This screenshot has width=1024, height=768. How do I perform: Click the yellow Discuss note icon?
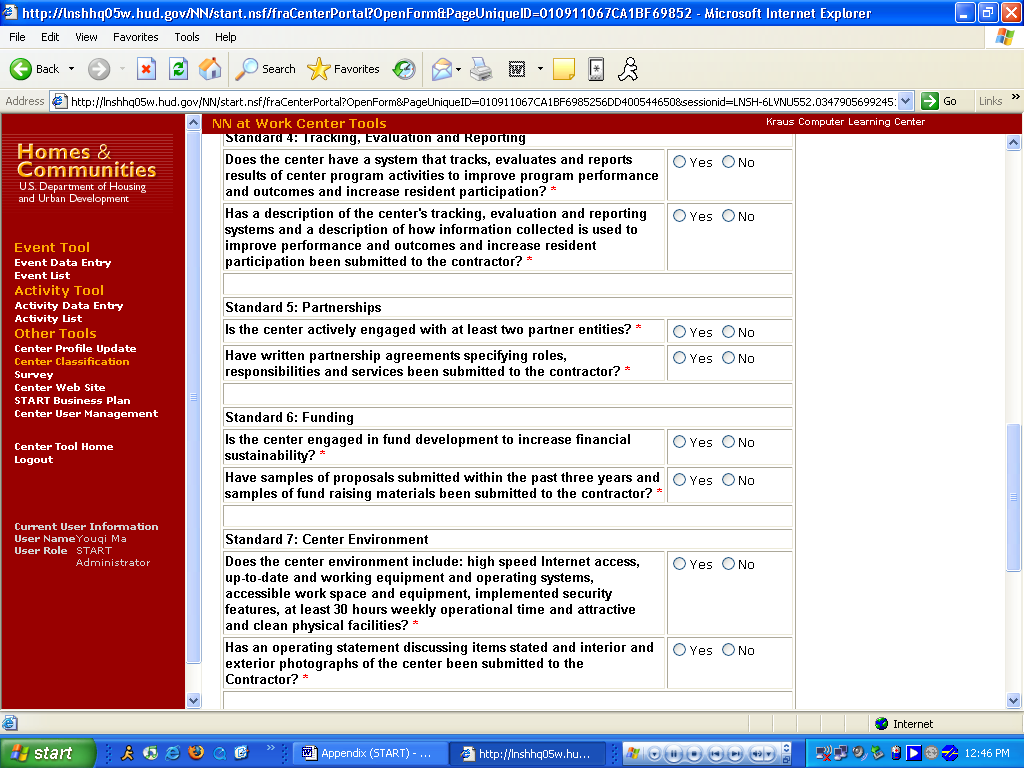[x=564, y=69]
